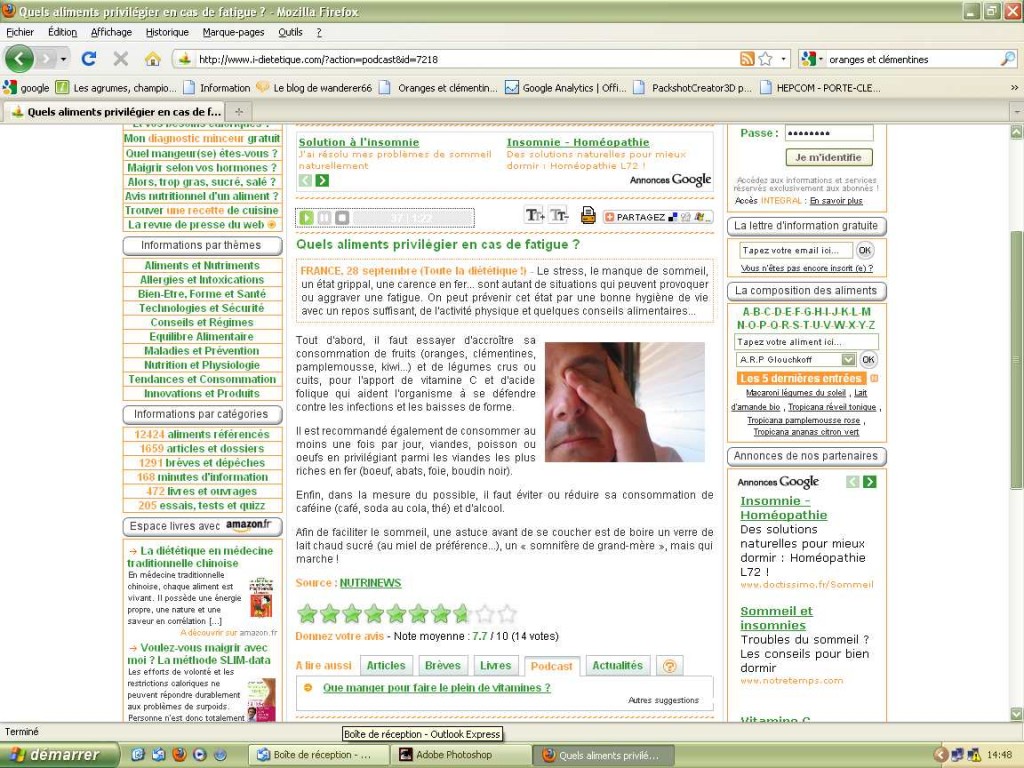Viewport: 1024px width, 768px height.
Task: Stop the podcast audio player
Action: [x=342, y=217]
